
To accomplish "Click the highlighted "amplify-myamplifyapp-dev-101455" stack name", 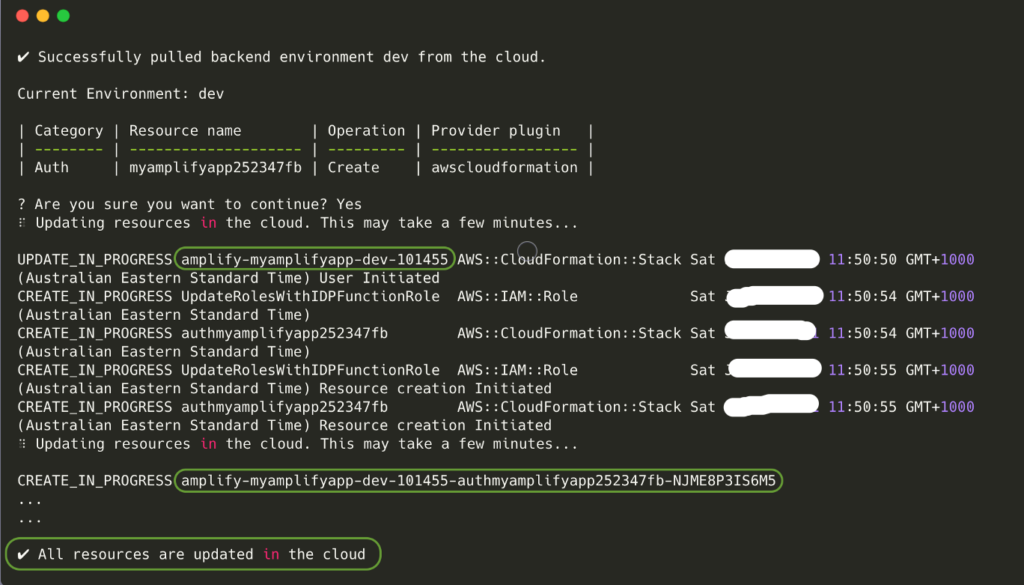I will coord(314,260).
